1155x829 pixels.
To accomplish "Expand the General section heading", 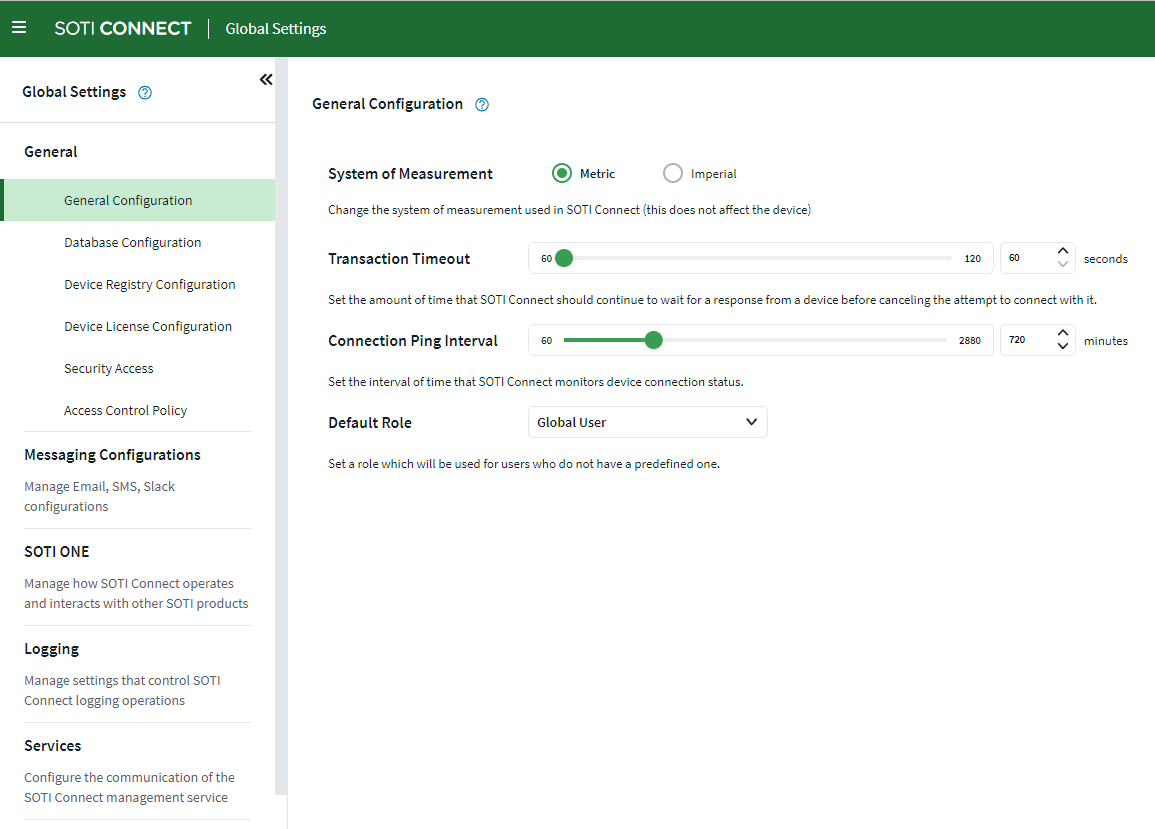I will (x=51, y=152).
